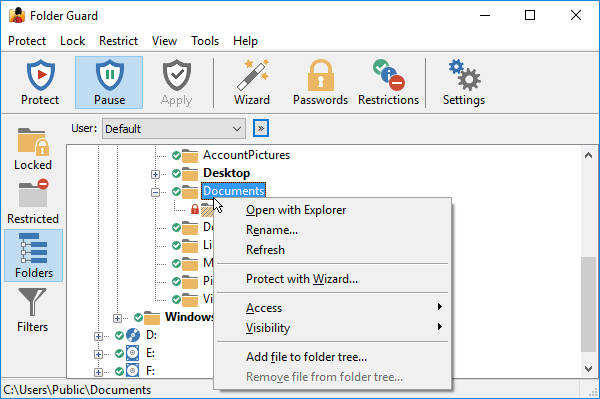Screen dimensions: 600x399
Task: Expand the Desktop folder node
Action: tap(155, 174)
